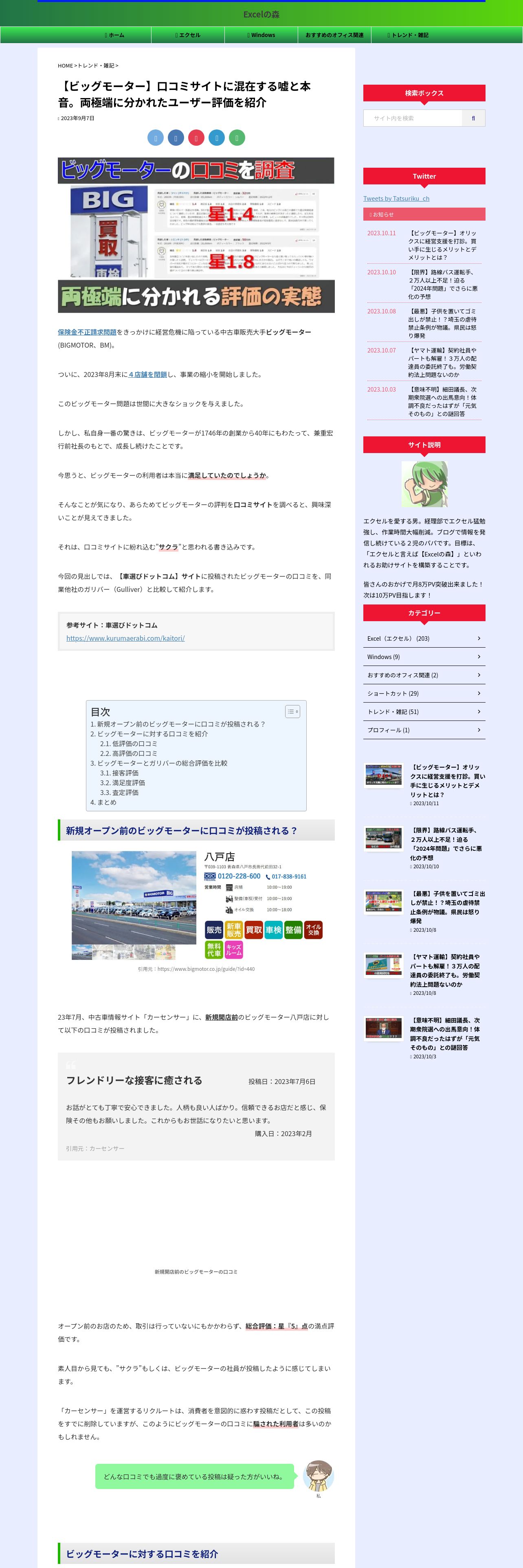Click the article header image with 星1.4
Screen dimensions: 523x1568
(x=196, y=236)
